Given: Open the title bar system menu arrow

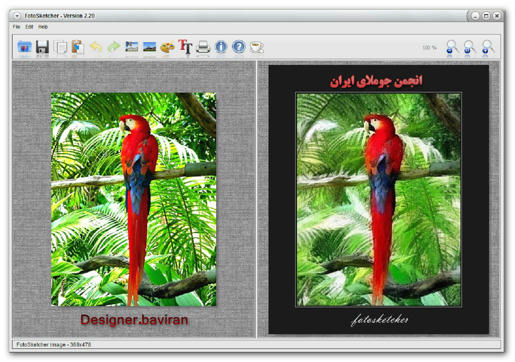Looking at the screenshot, I should tap(17, 16).
